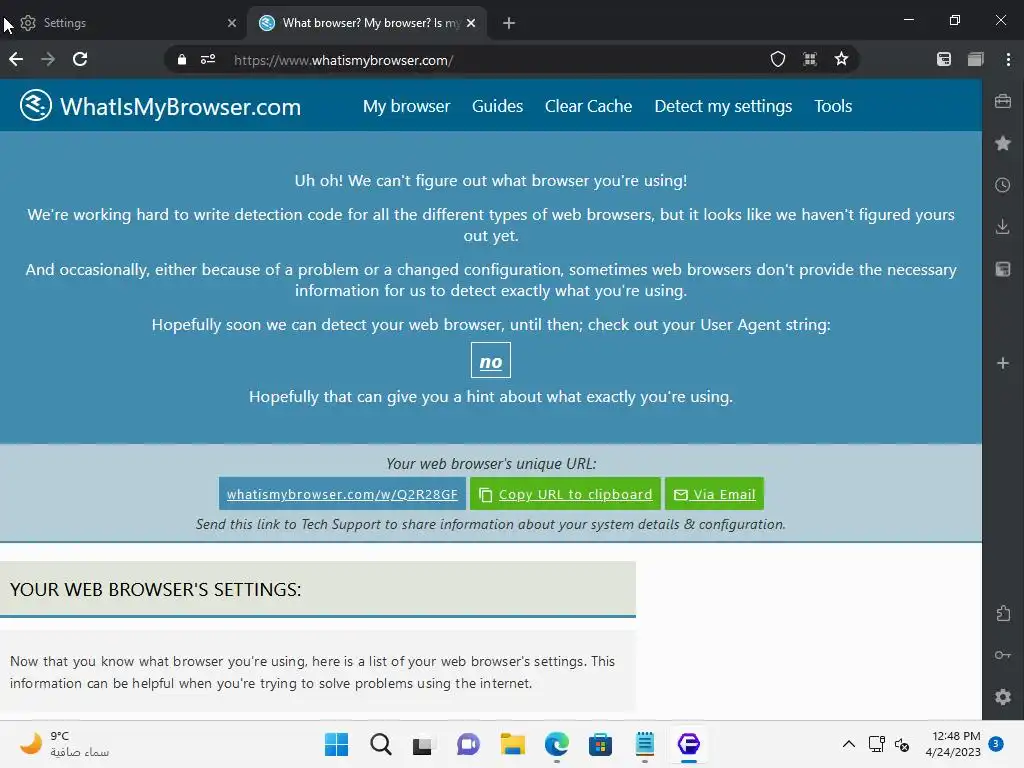The width and height of the screenshot is (1024, 768).
Task: Show hidden tray icons chevron
Action: click(848, 744)
